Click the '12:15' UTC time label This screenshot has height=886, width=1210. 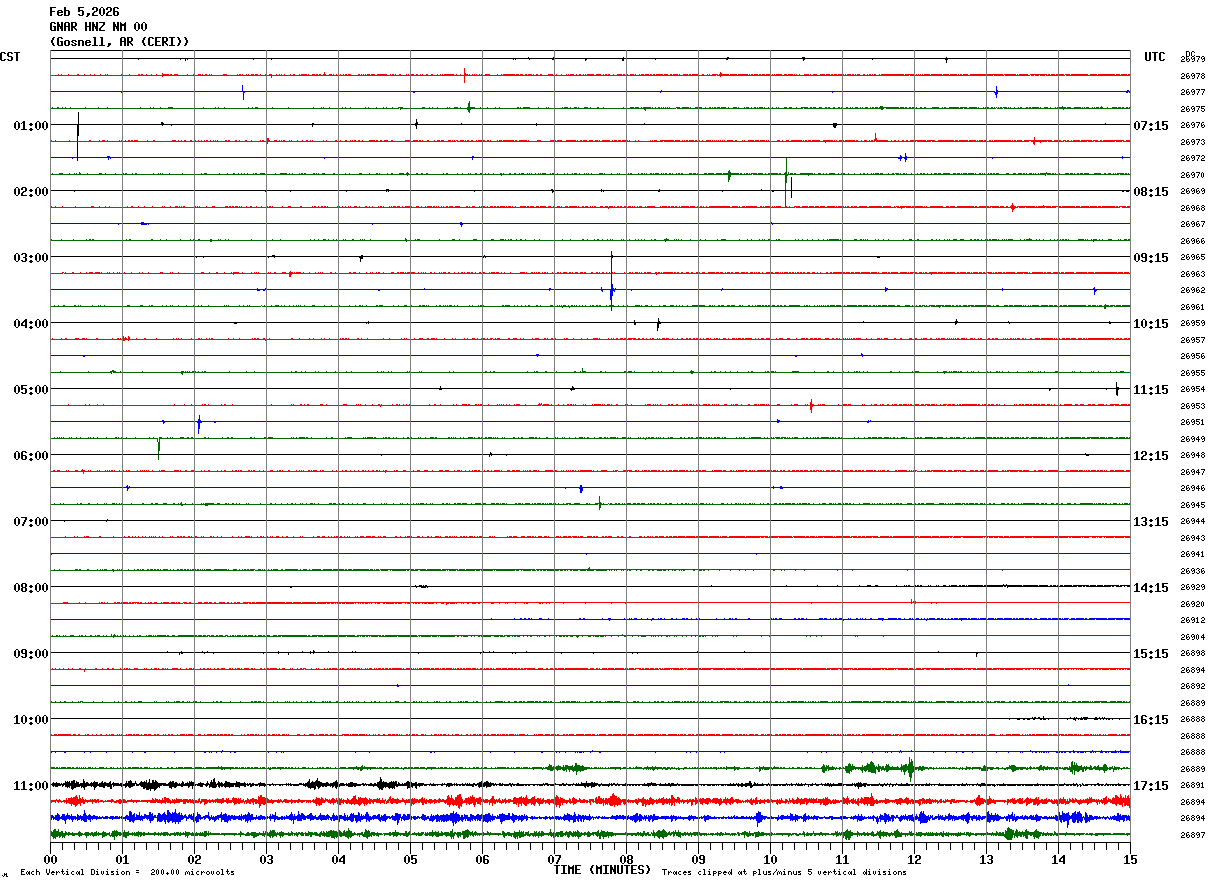click(1150, 456)
